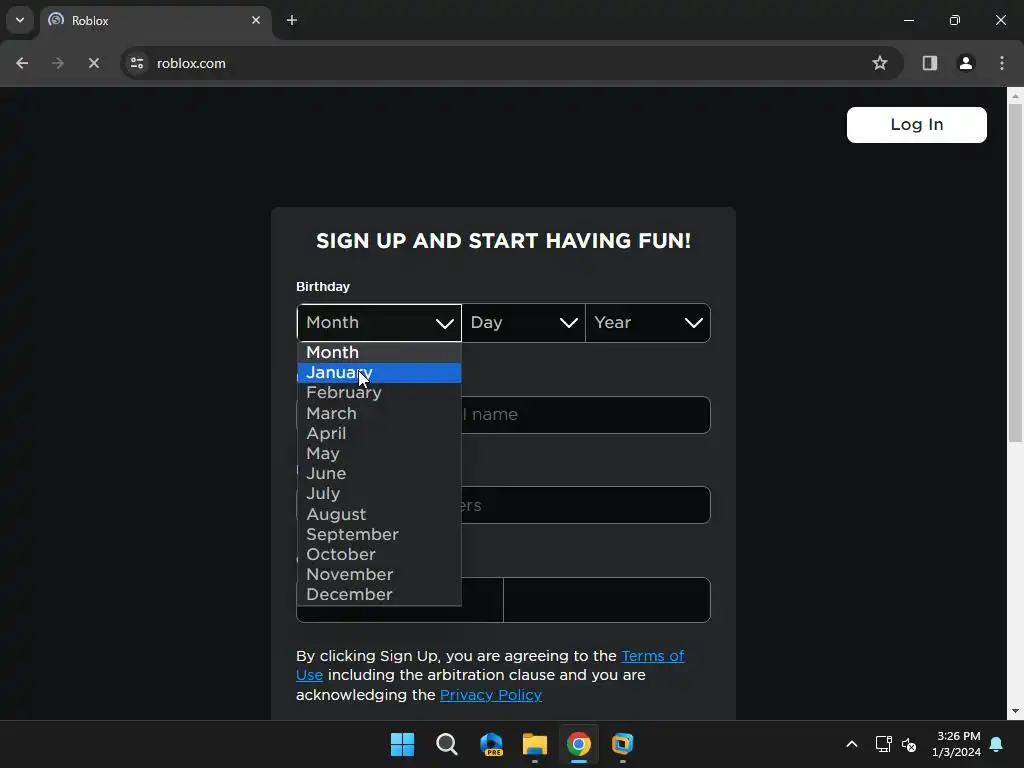Stop loading the page
The image size is (1024, 768).
(93, 63)
